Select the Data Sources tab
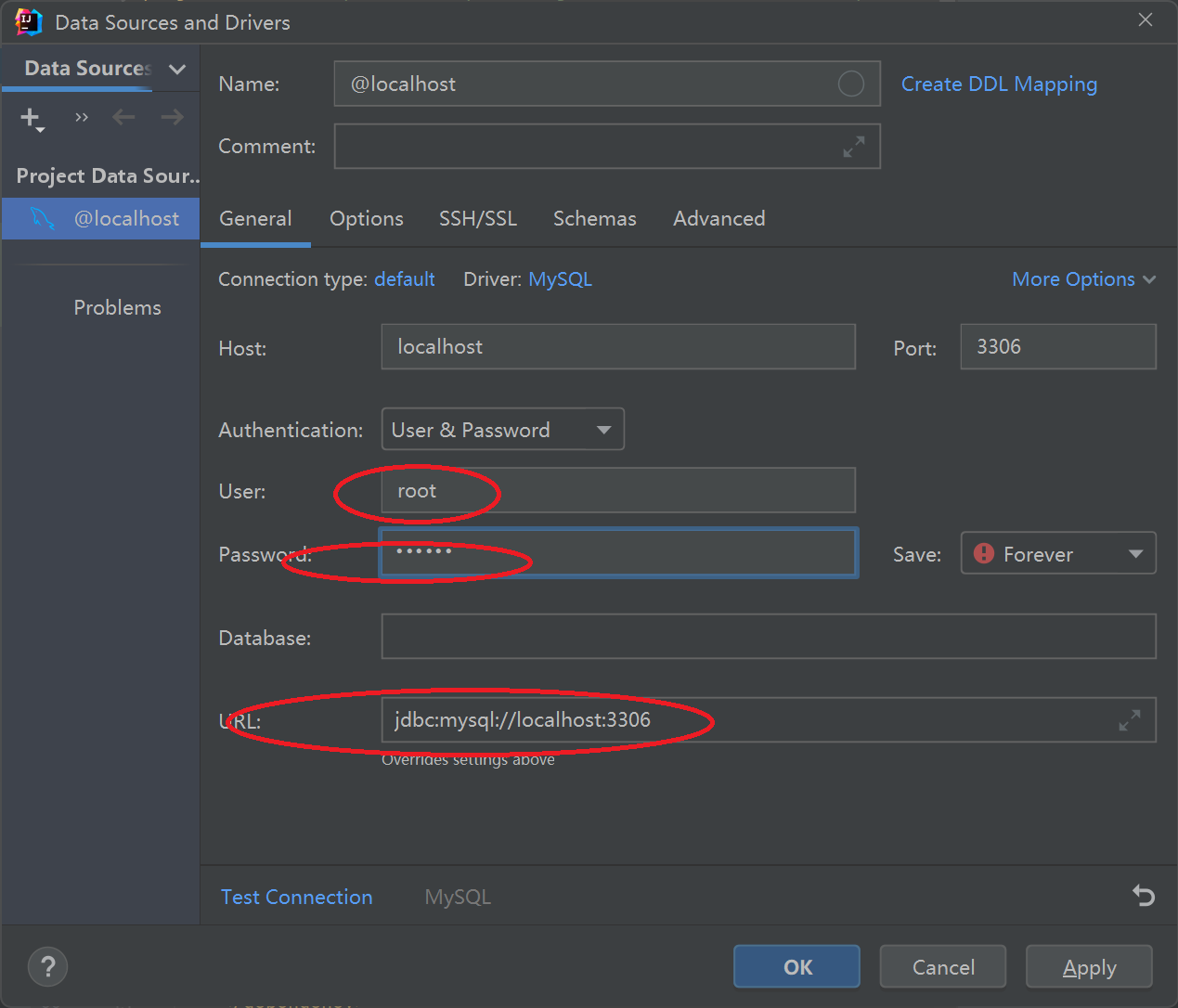 click(x=88, y=69)
